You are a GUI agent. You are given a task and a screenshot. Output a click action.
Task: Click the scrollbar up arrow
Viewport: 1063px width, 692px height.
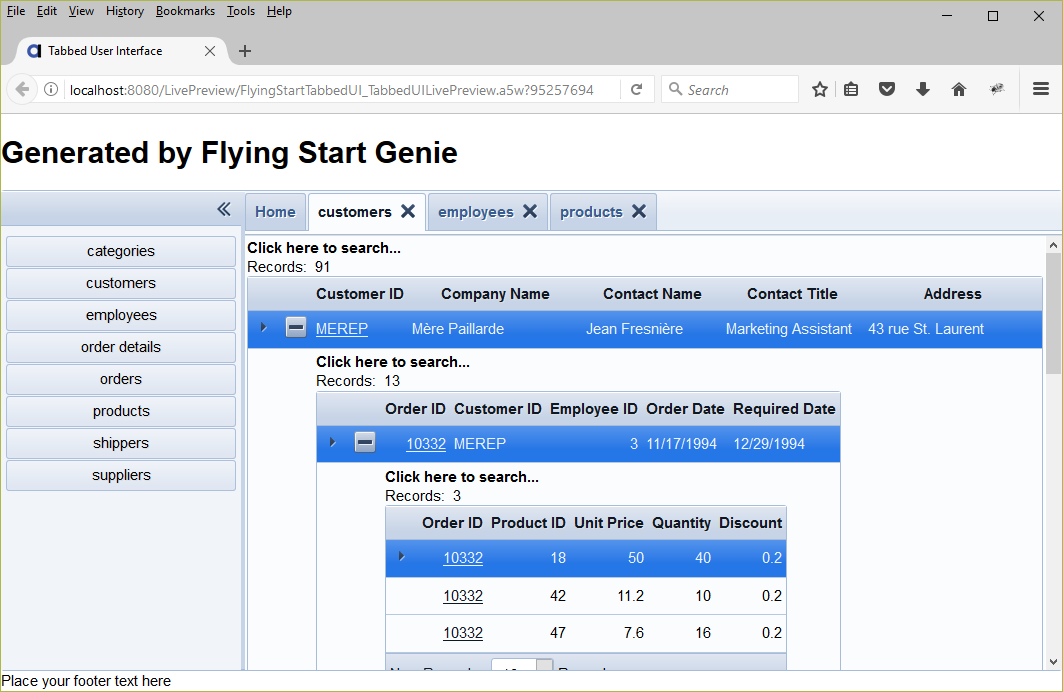pyautogui.click(x=1053, y=245)
